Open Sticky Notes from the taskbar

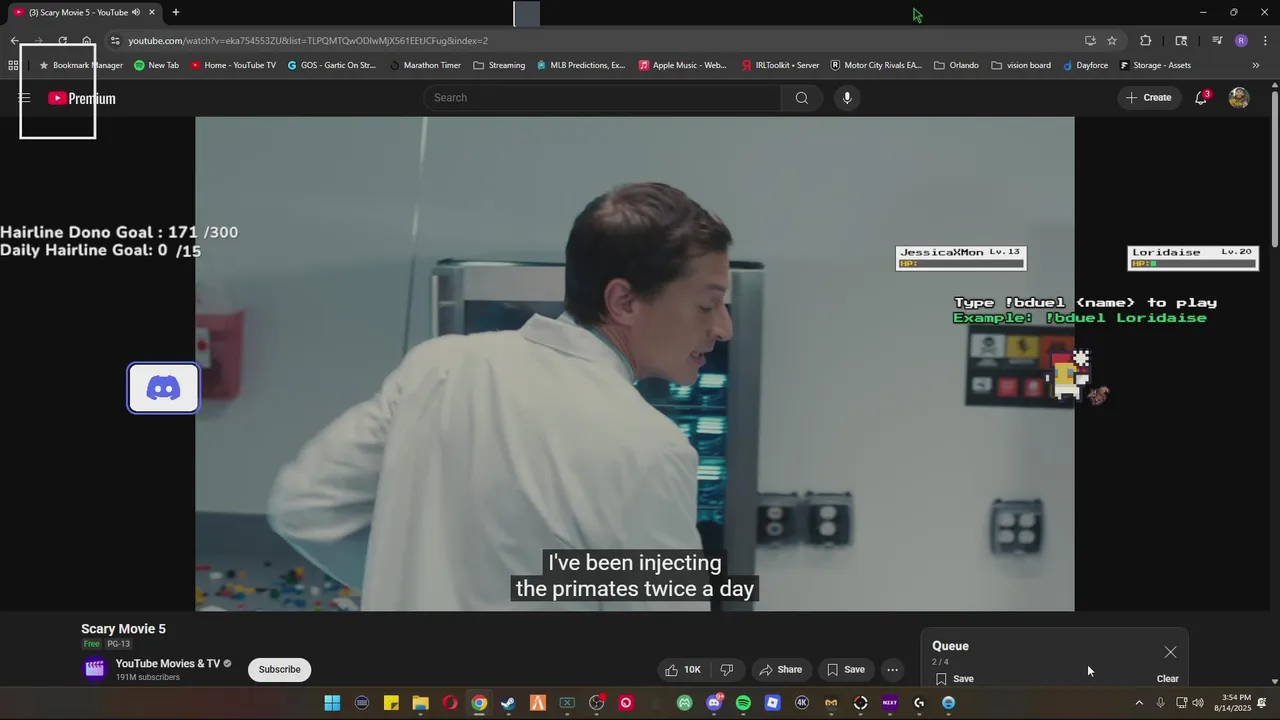click(x=391, y=703)
